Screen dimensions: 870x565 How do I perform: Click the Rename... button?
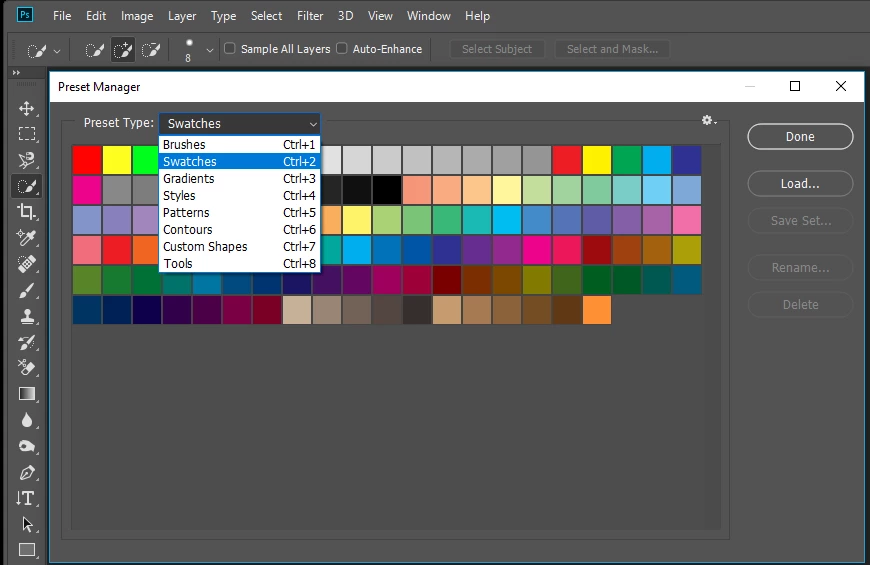[x=800, y=268]
